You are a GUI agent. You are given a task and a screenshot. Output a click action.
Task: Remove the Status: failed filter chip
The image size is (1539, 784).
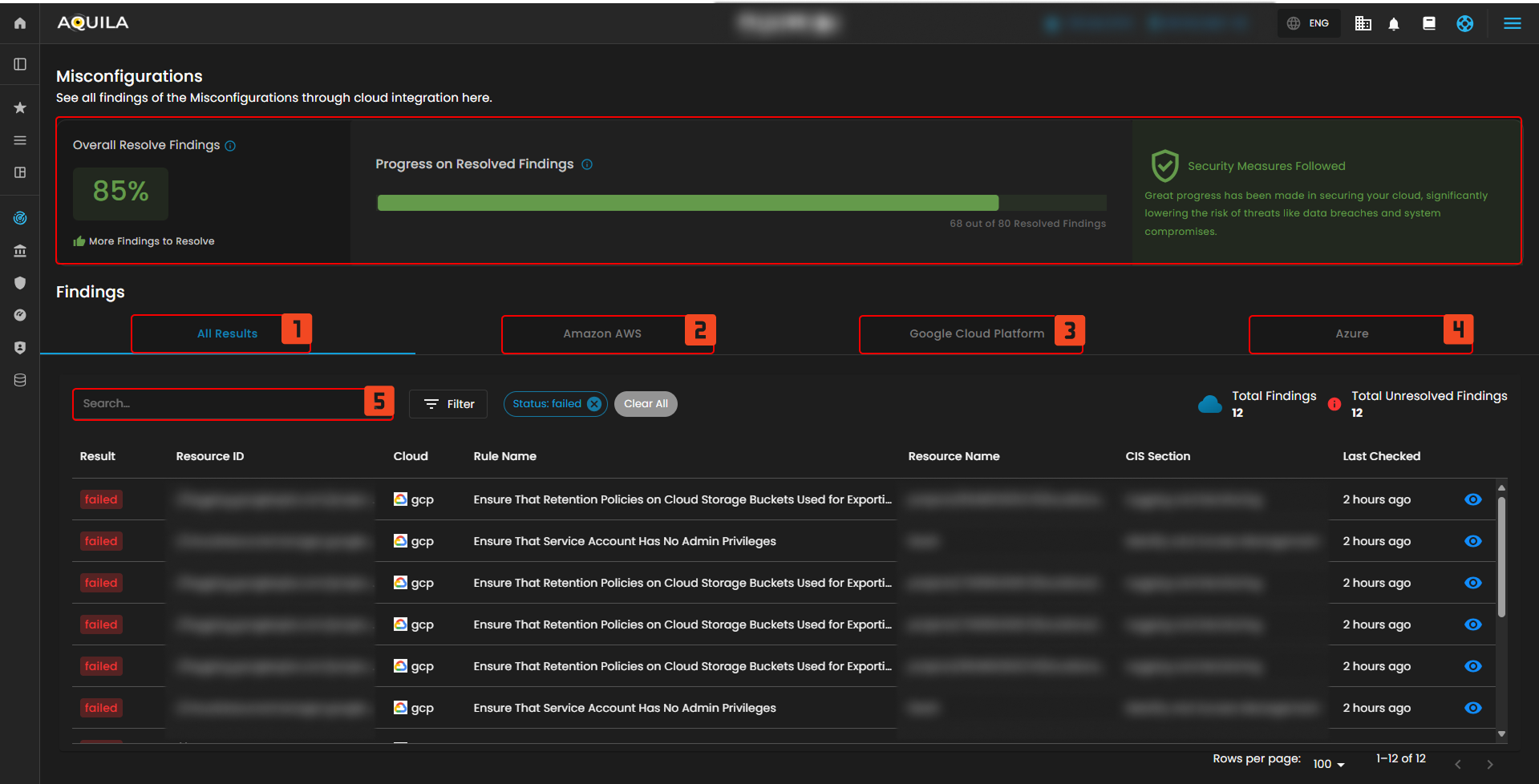tap(594, 404)
